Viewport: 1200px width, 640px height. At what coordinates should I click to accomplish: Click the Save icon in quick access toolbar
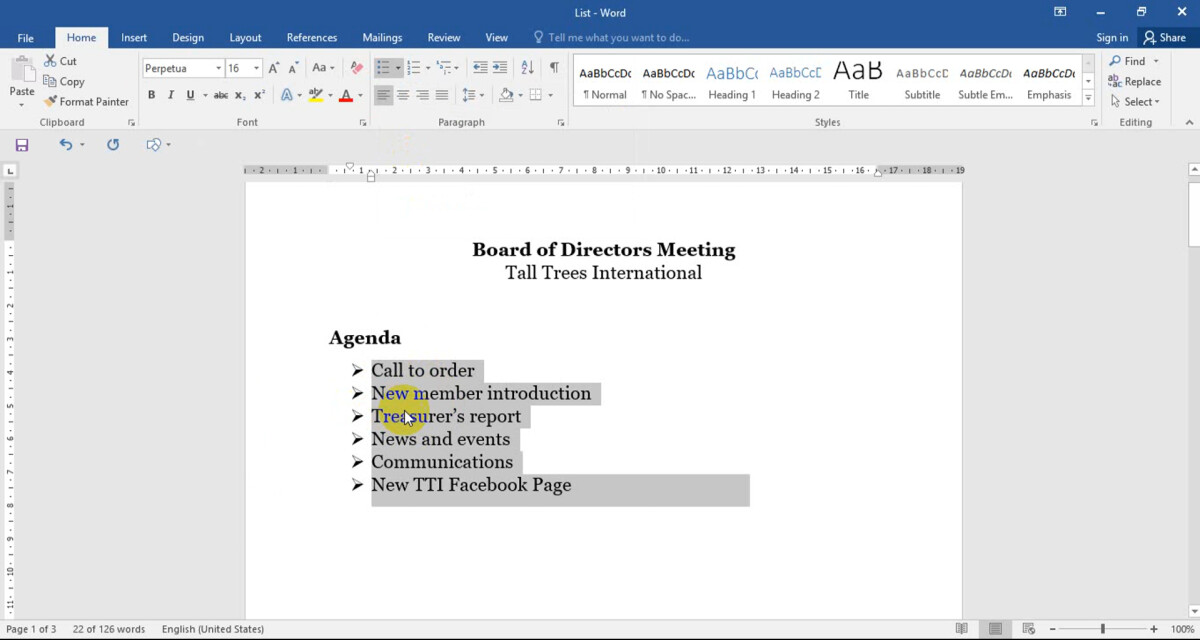pos(22,145)
